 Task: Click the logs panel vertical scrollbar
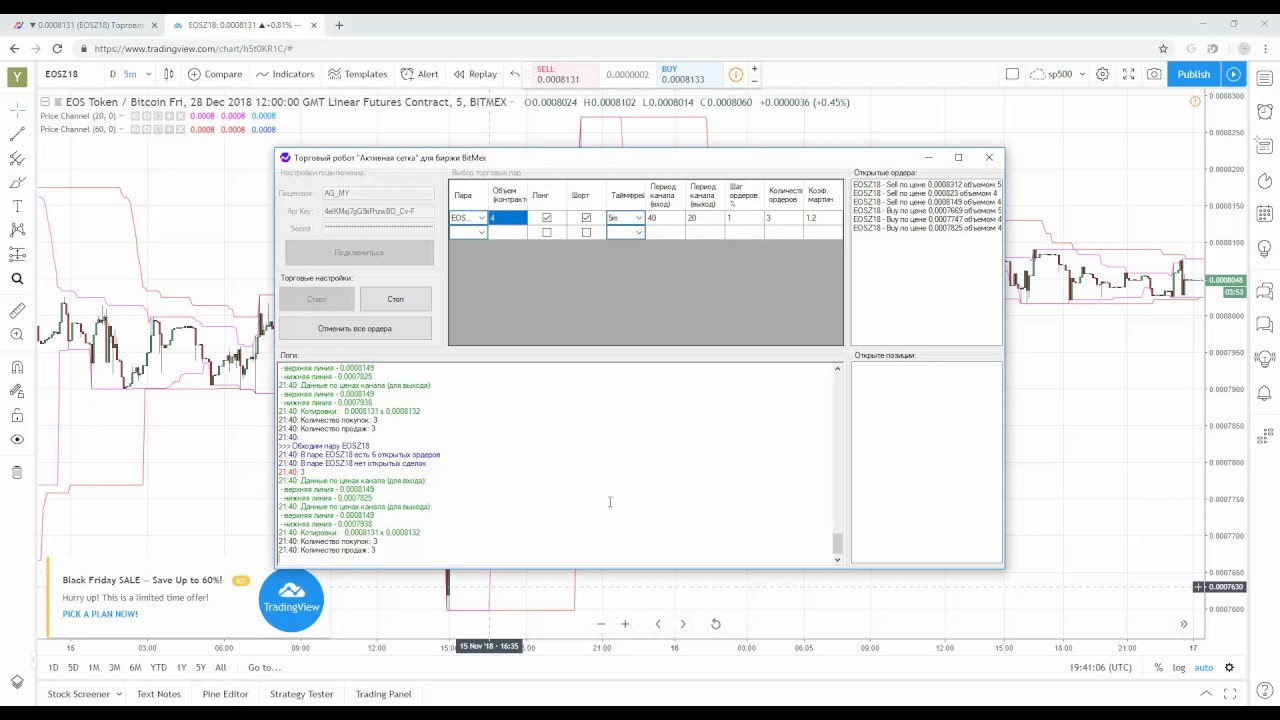(x=837, y=463)
